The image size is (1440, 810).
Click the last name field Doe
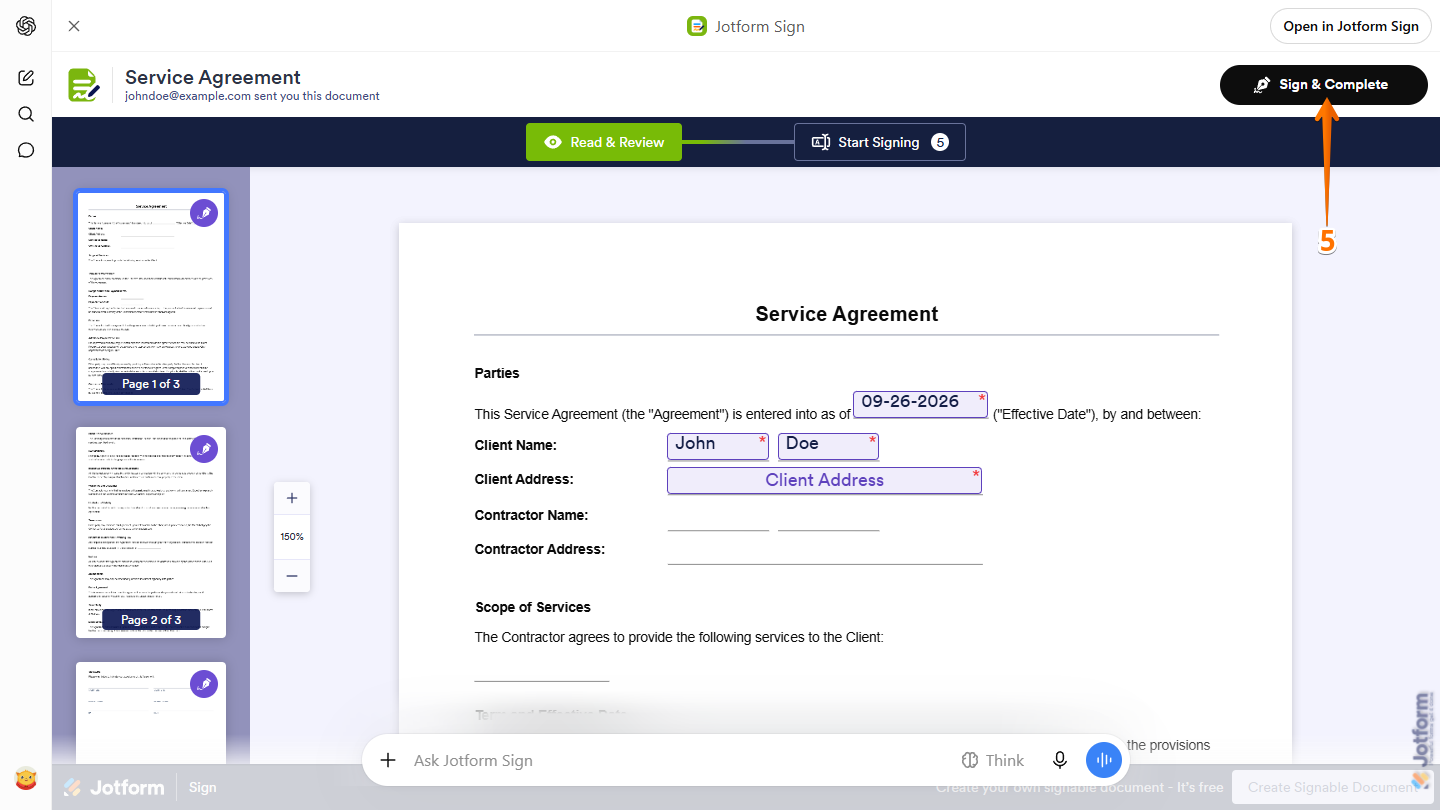(828, 446)
